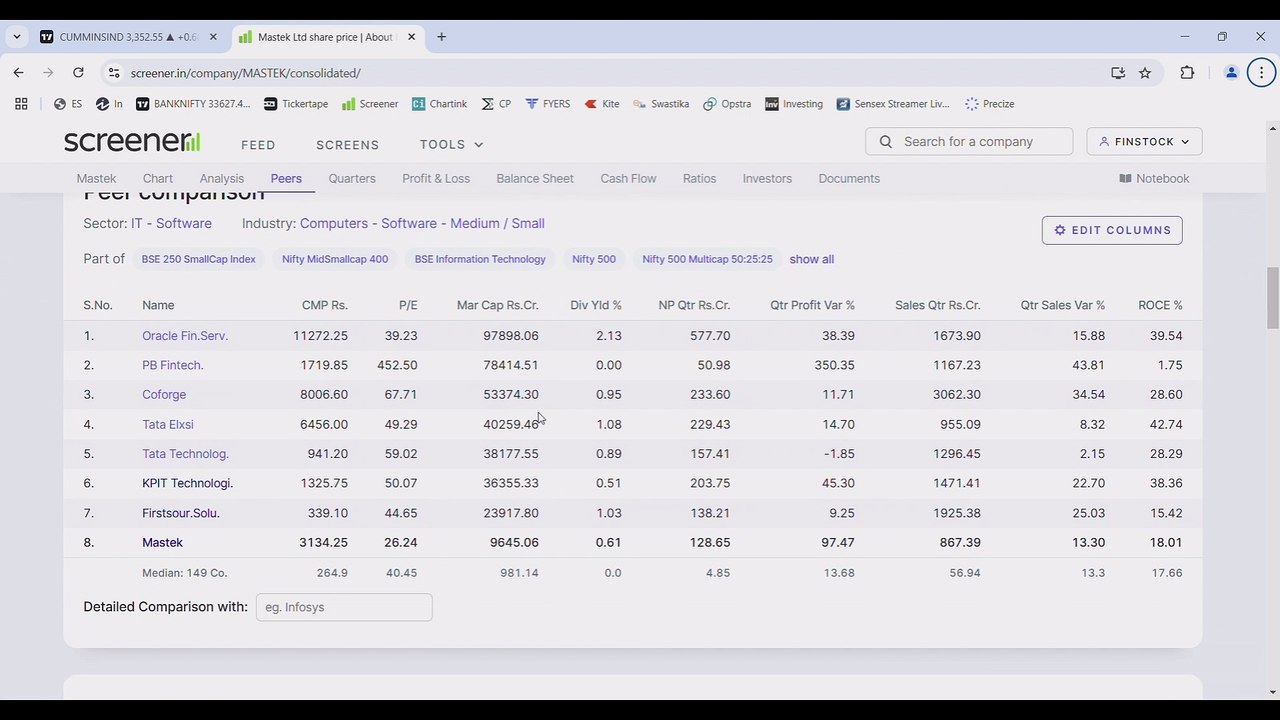Open the BSE Information Technology tag
Viewport: 1280px width, 720px height.
tap(480, 259)
